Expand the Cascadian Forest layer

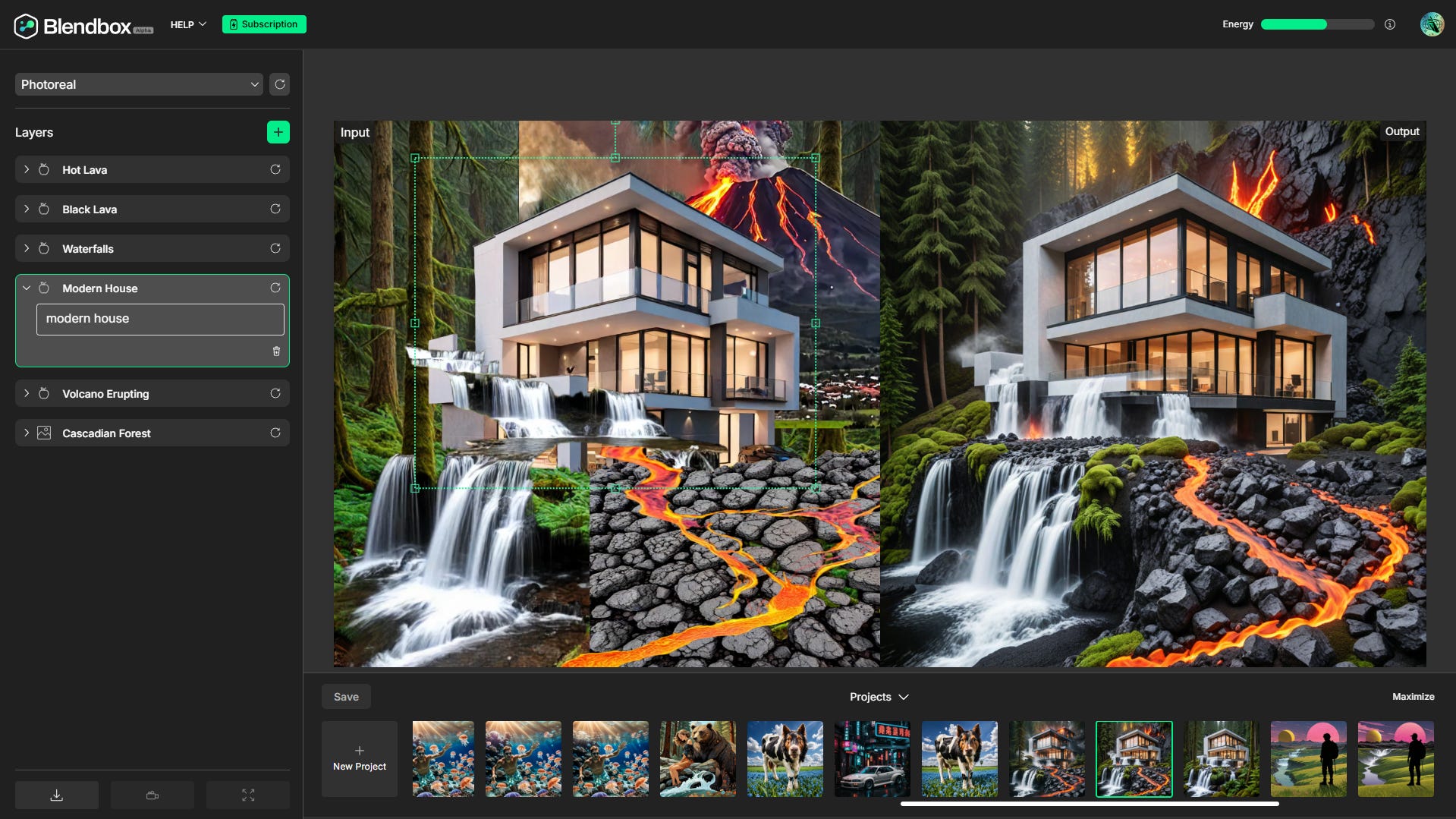click(27, 433)
